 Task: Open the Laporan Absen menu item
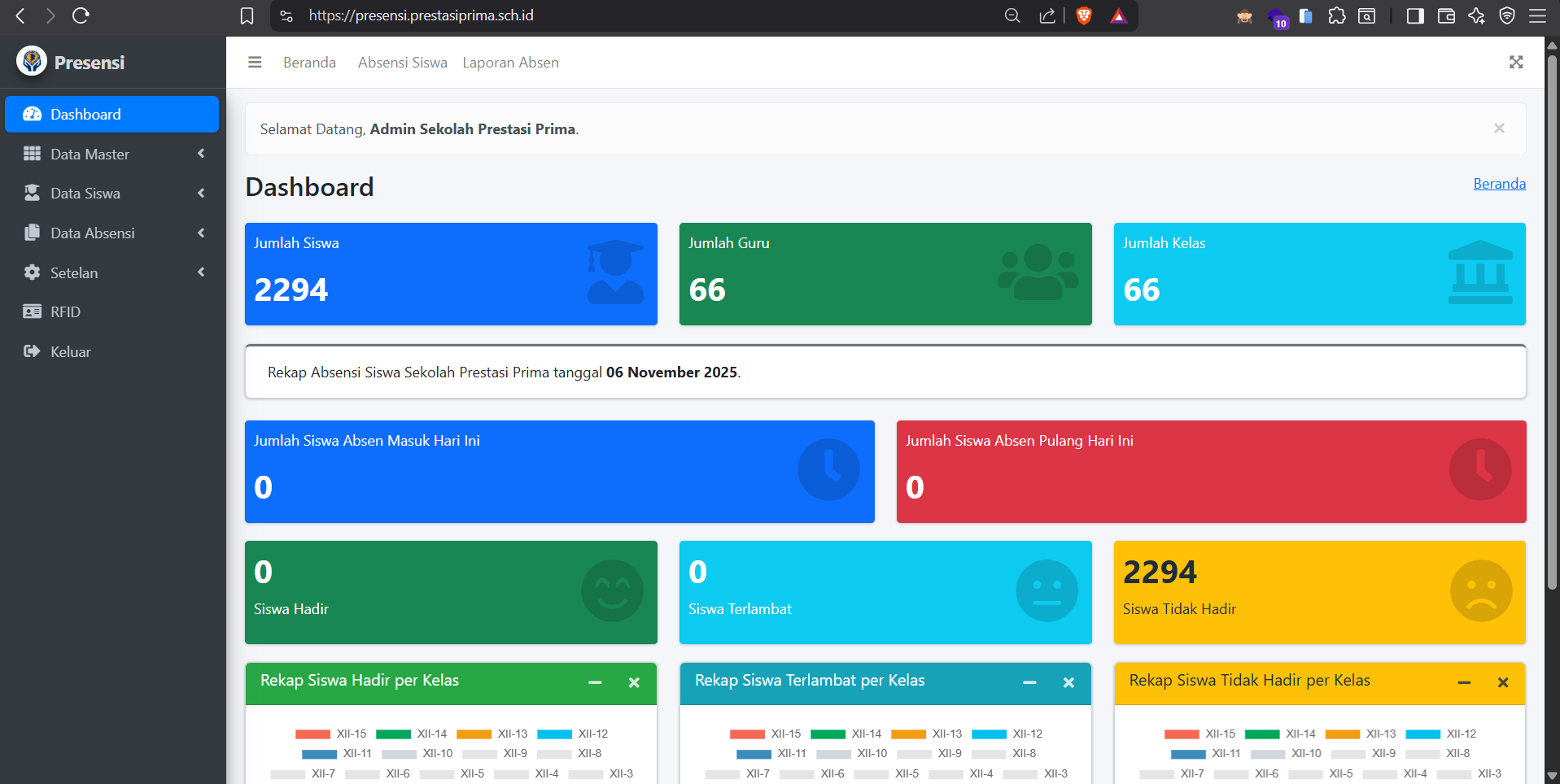point(510,62)
